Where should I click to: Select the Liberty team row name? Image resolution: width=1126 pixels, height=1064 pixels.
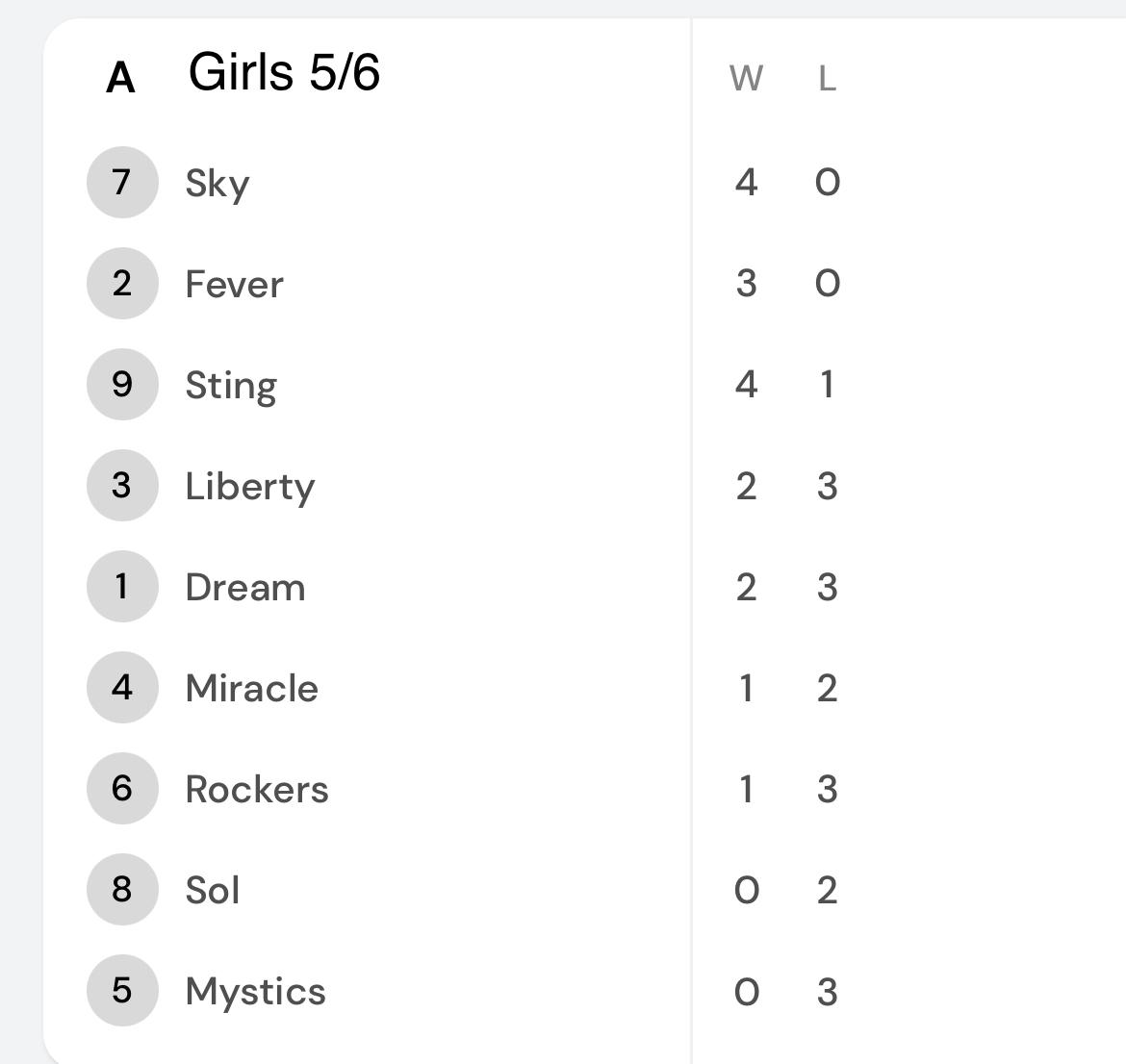click(x=250, y=488)
